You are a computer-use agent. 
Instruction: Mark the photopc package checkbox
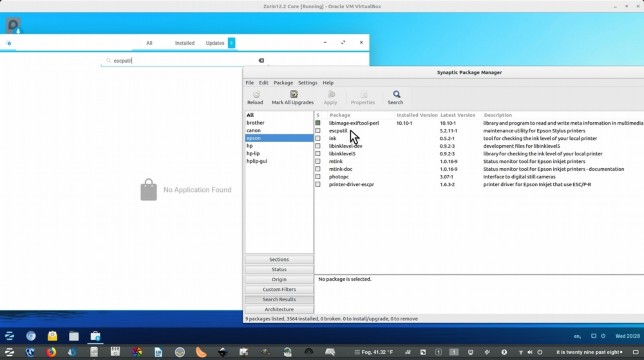click(x=318, y=177)
